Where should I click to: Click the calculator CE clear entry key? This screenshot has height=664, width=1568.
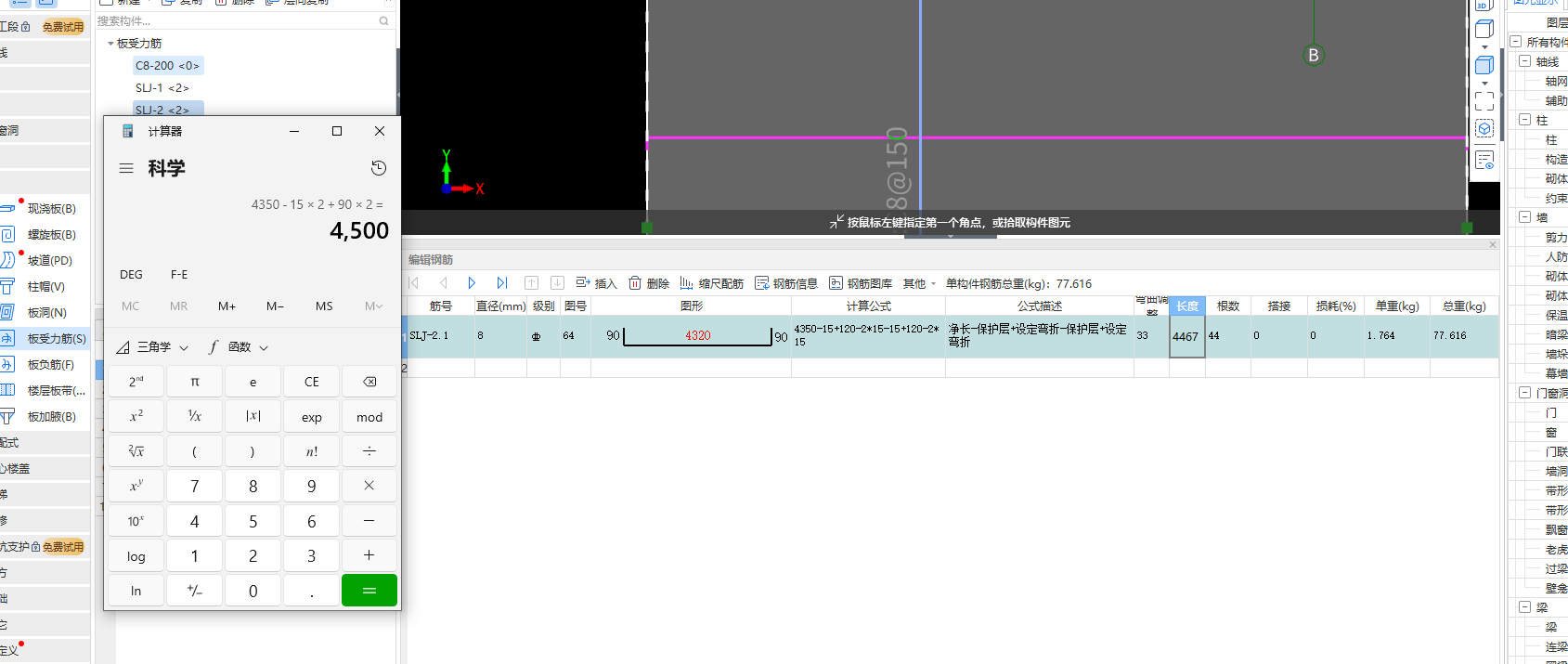click(312, 382)
